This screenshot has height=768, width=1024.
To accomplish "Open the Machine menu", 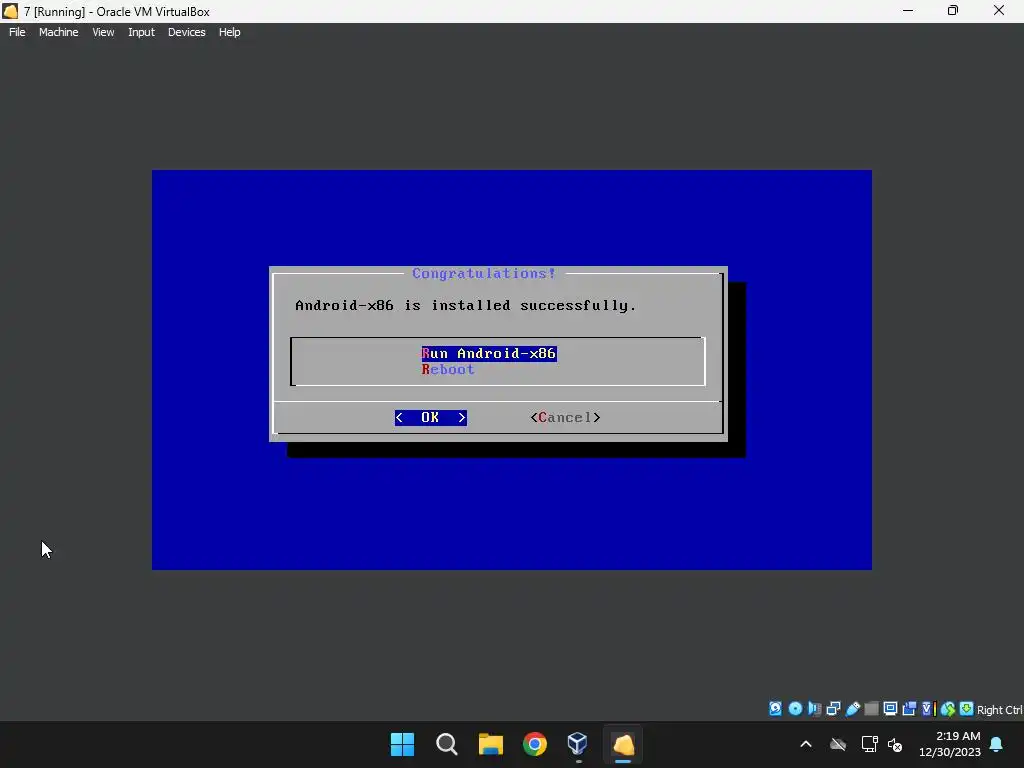I will [x=58, y=32].
